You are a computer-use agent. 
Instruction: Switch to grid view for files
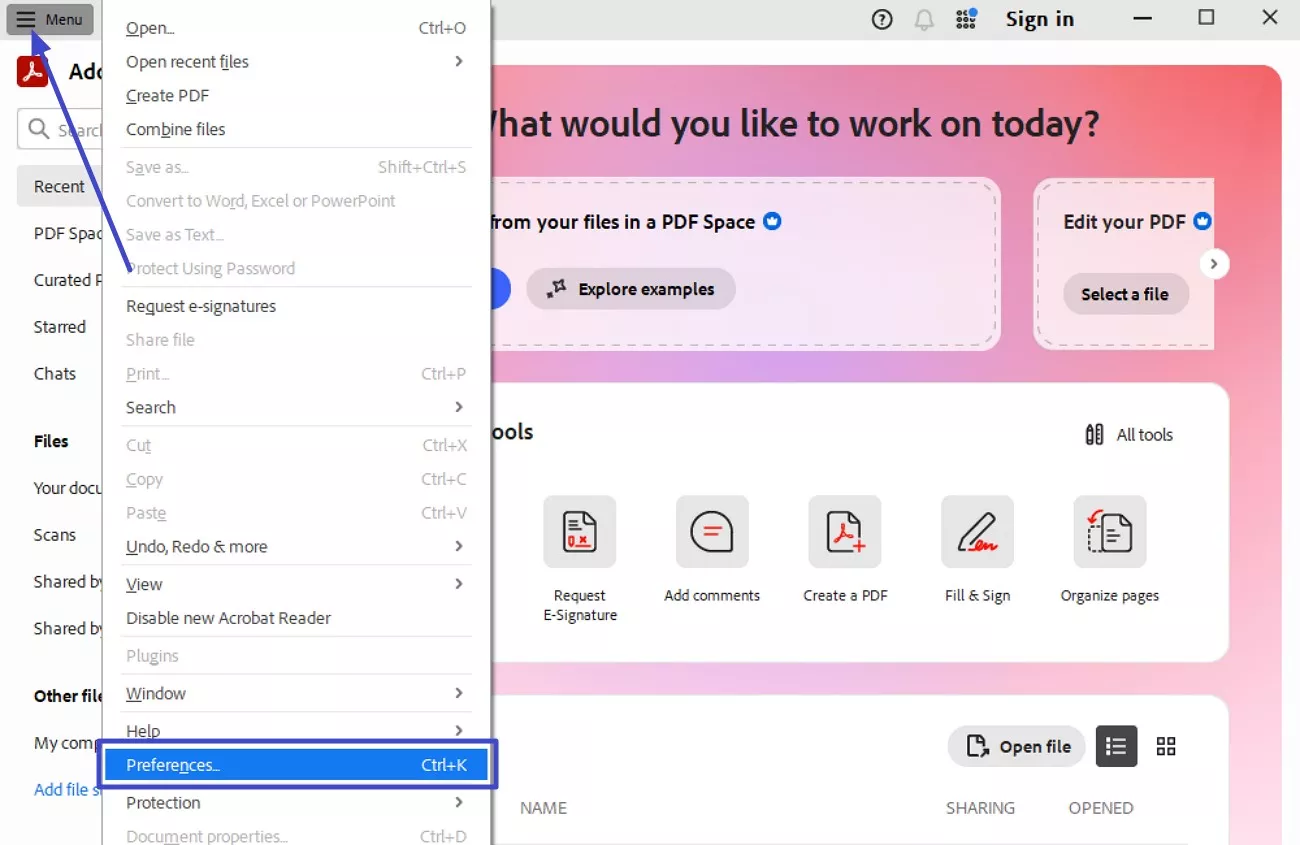(1165, 746)
